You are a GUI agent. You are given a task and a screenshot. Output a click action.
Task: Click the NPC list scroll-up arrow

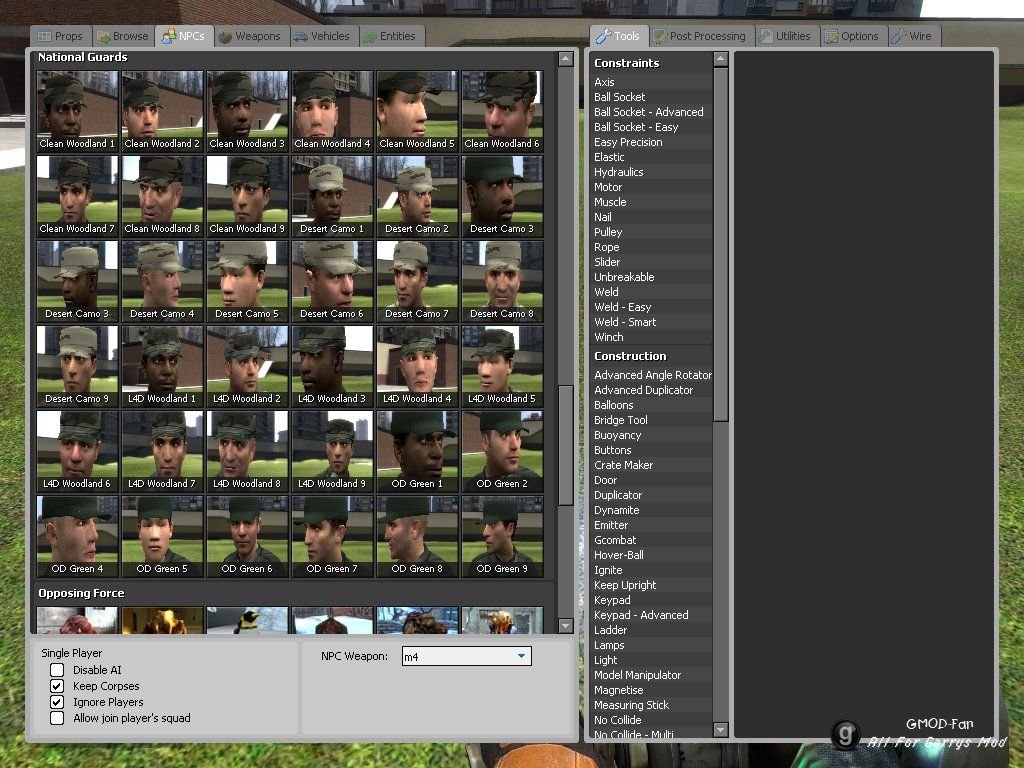tap(566, 59)
